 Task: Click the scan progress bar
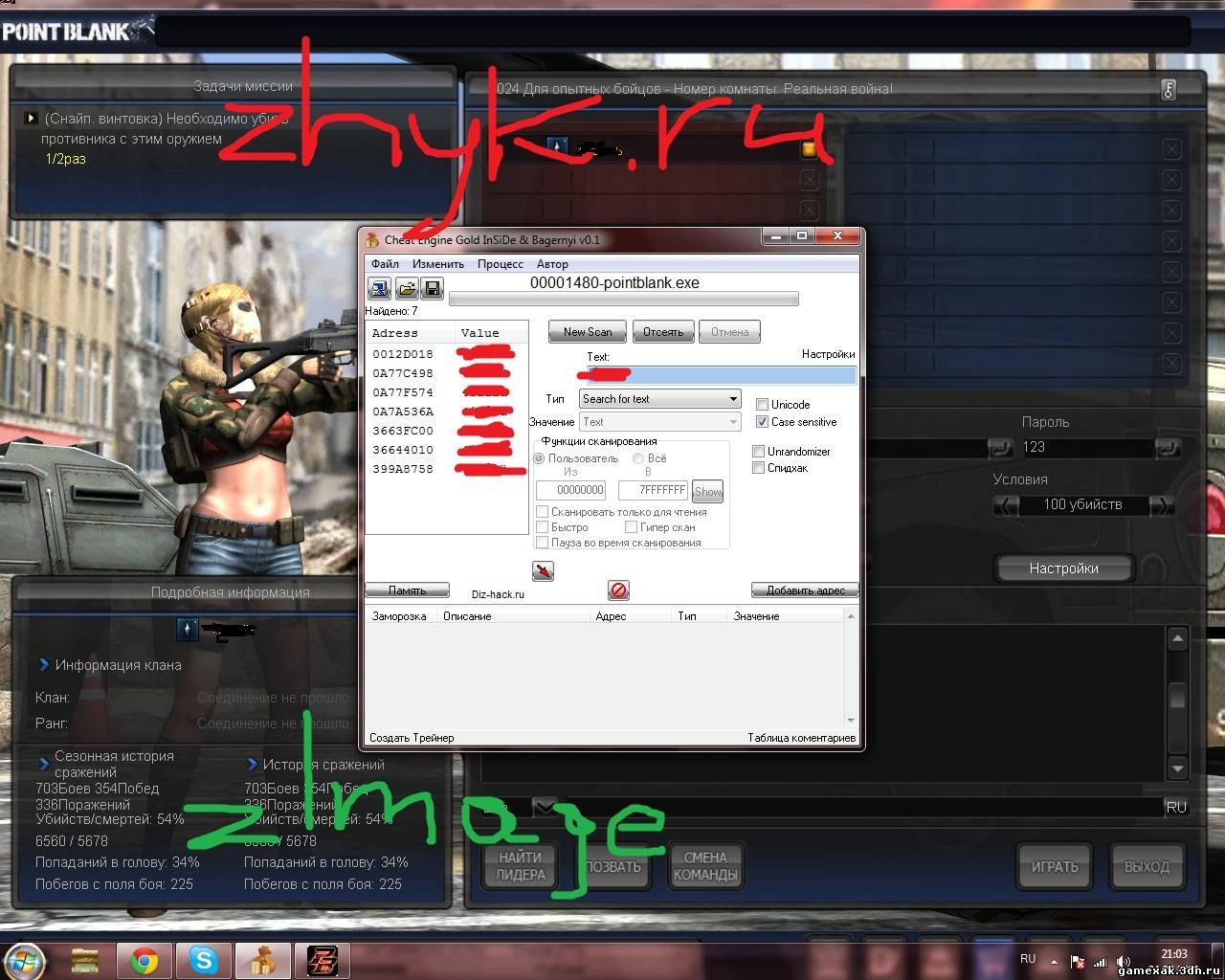[x=623, y=300]
